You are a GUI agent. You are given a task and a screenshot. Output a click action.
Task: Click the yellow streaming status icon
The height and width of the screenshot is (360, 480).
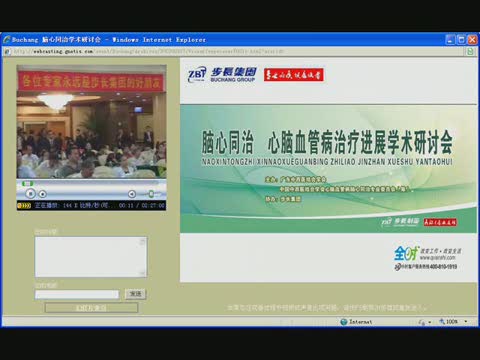24,206
